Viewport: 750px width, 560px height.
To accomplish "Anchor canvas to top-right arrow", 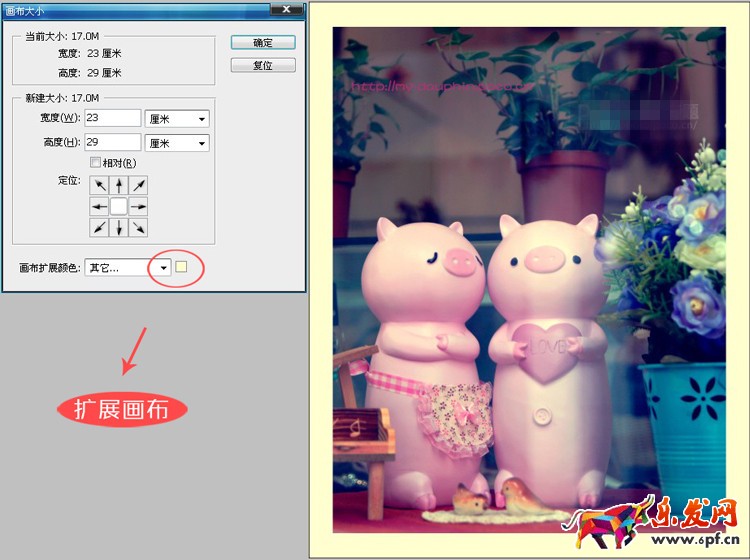I will coord(139,185).
